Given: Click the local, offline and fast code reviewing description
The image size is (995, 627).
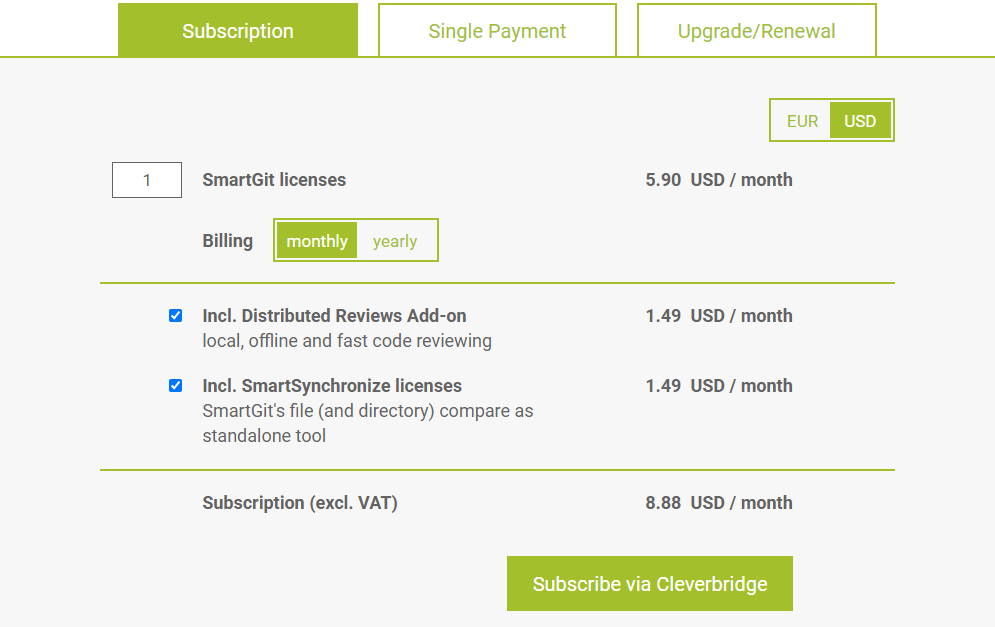Looking at the screenshot, I should [x=347, y=341].
